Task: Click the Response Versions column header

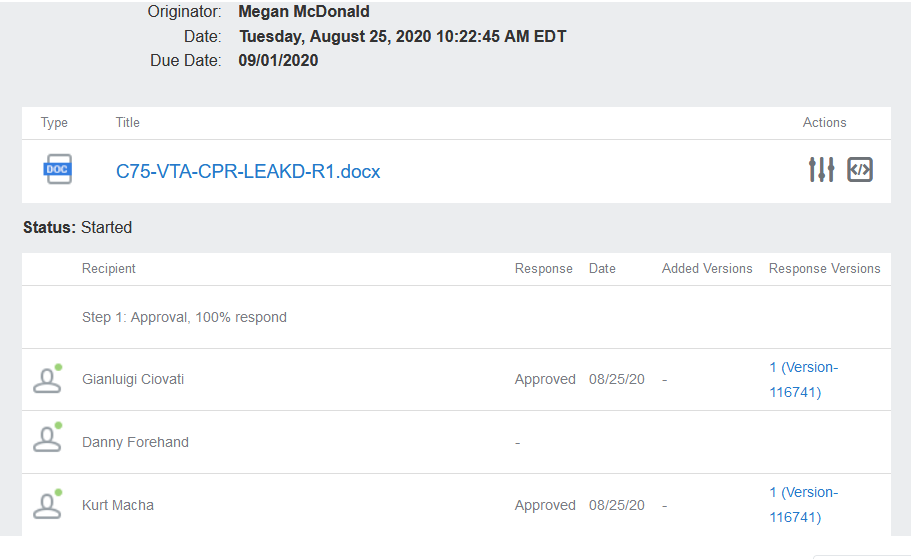Action: click(824, 268)
